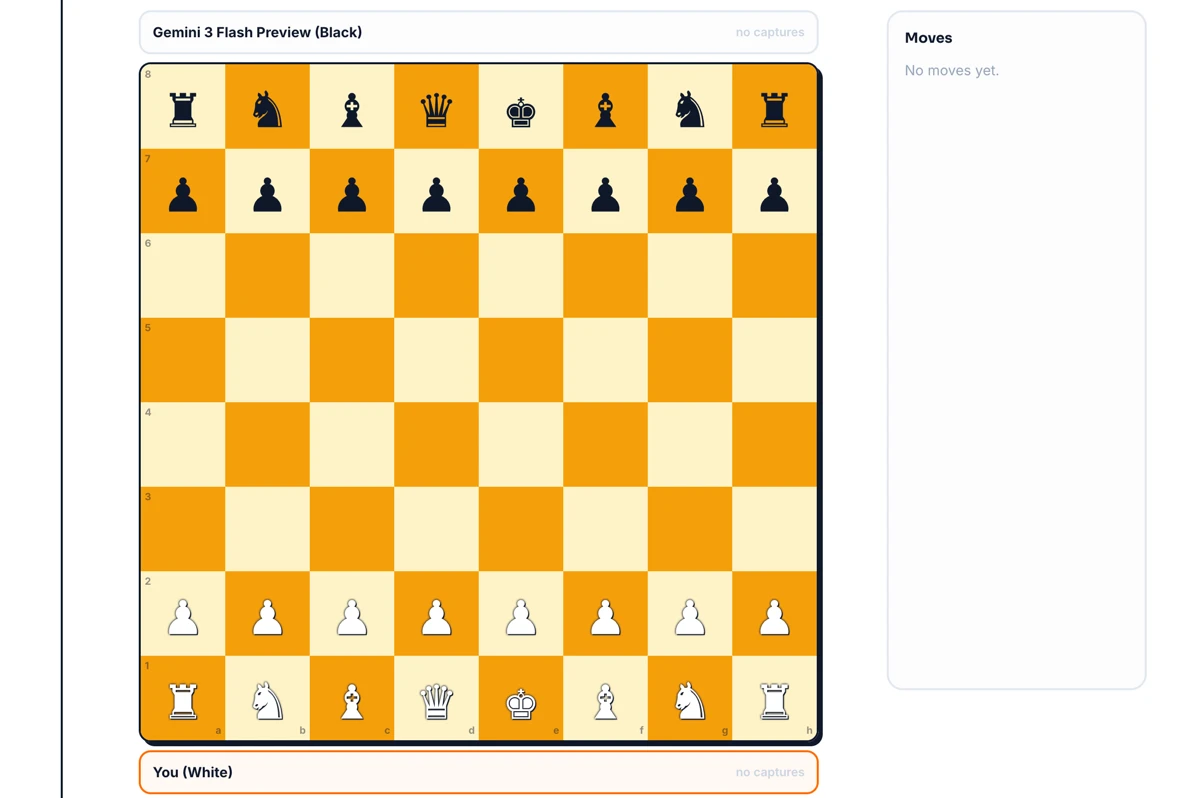Pick the white pawn on h2

[774, 617]
